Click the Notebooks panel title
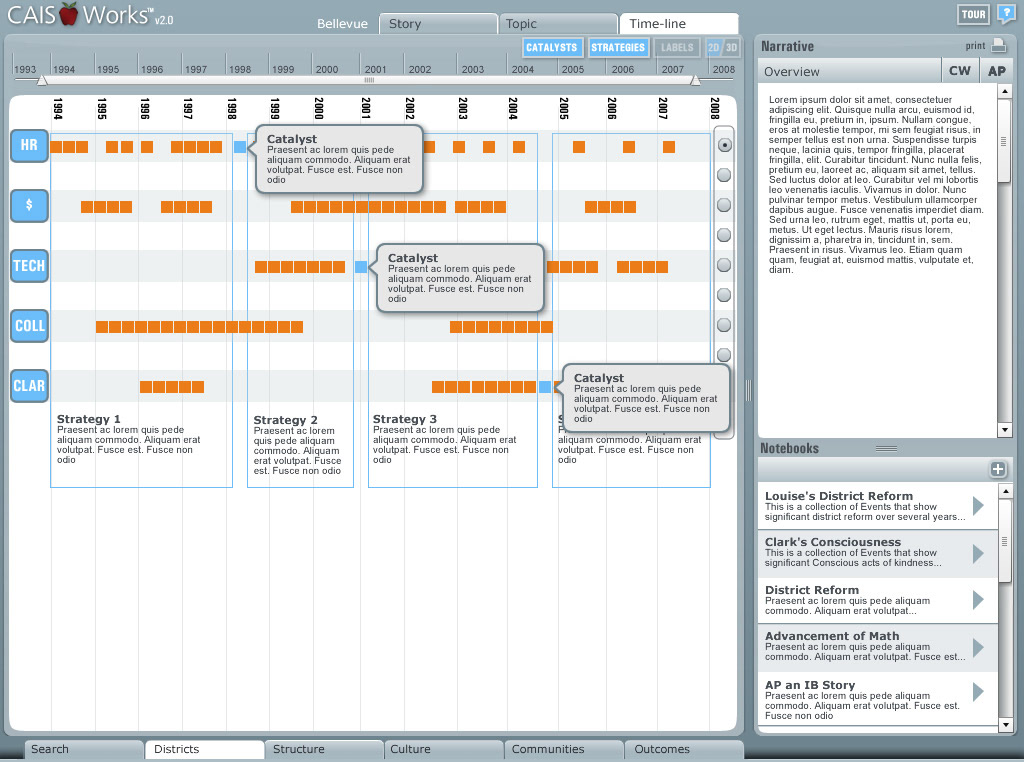 789,449
